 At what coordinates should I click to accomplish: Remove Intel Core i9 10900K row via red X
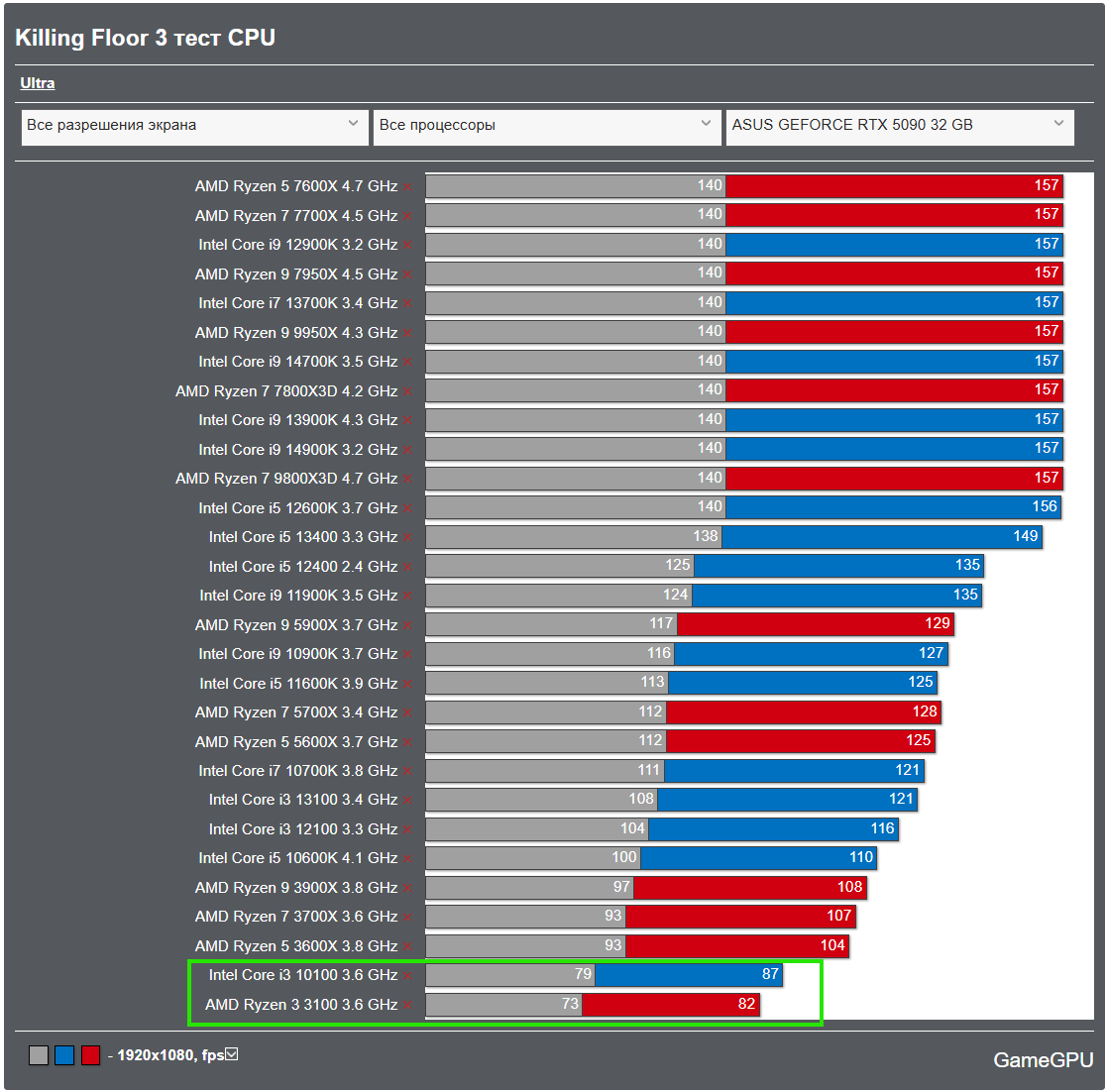[x=407, y=655]
